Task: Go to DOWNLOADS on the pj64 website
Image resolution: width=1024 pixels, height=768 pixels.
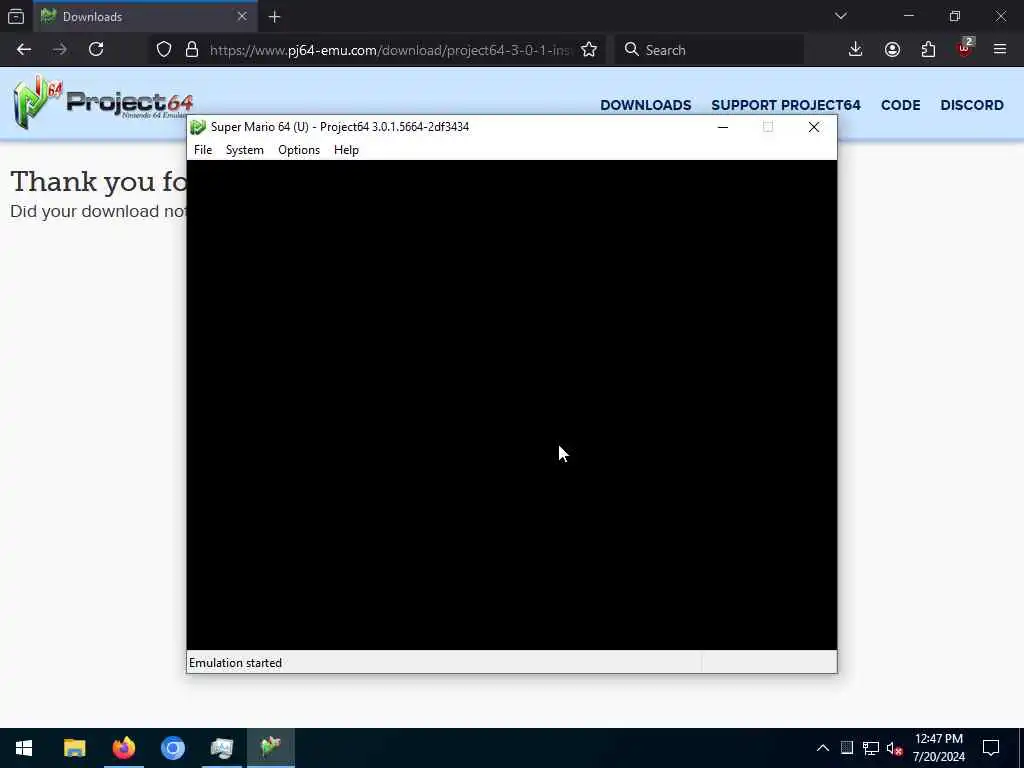Action: tap(645, 105)
